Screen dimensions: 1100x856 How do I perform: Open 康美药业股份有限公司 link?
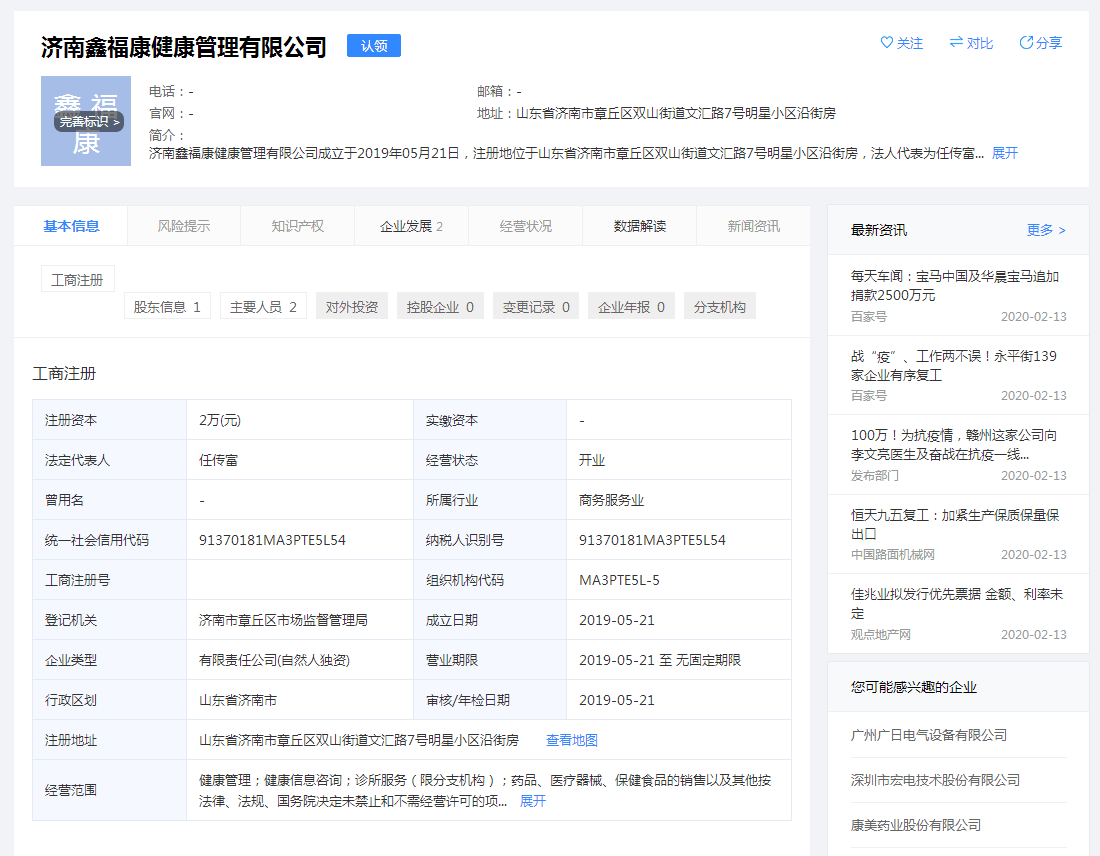coord(915,825)
